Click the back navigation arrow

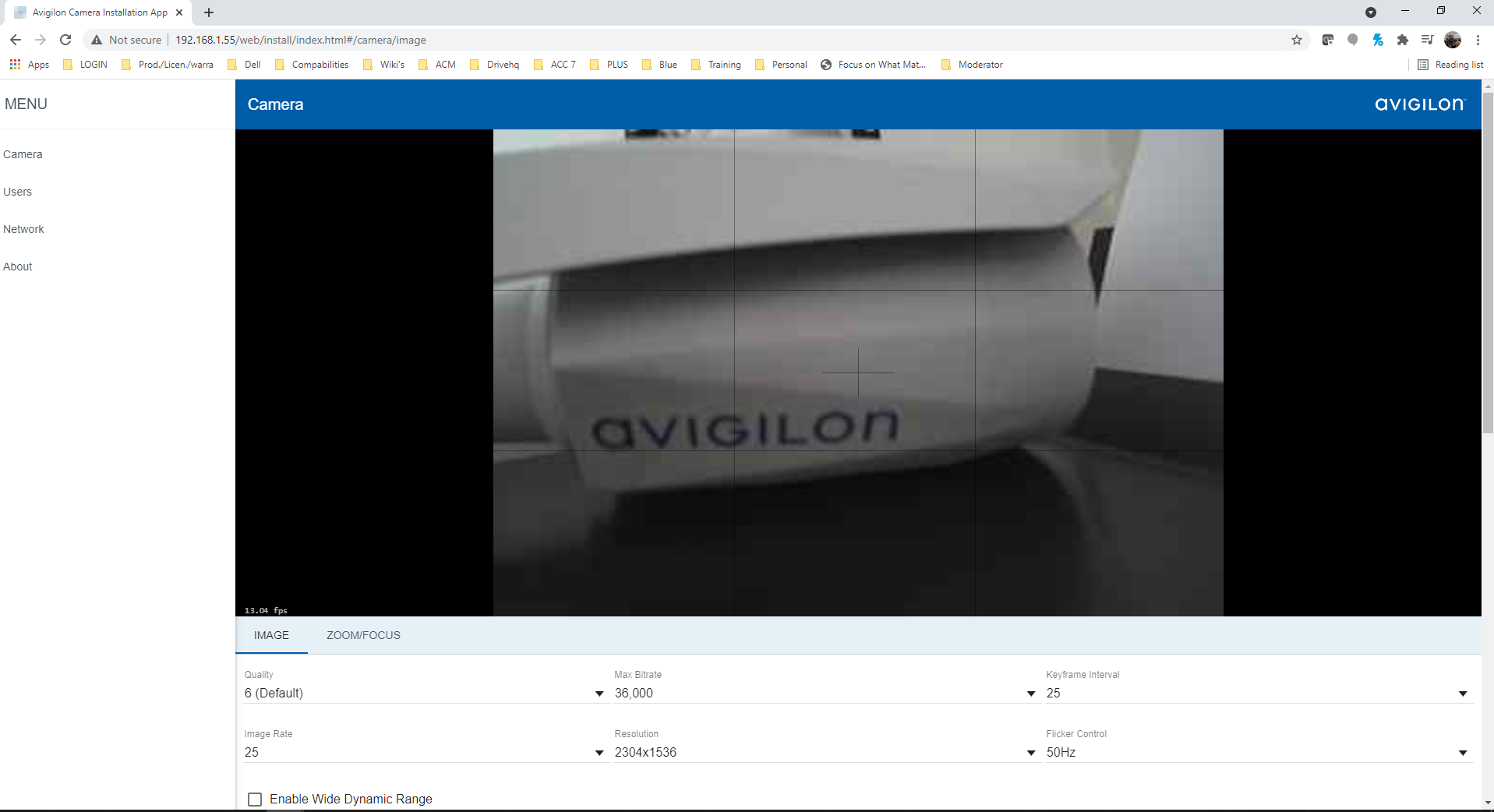16,40
